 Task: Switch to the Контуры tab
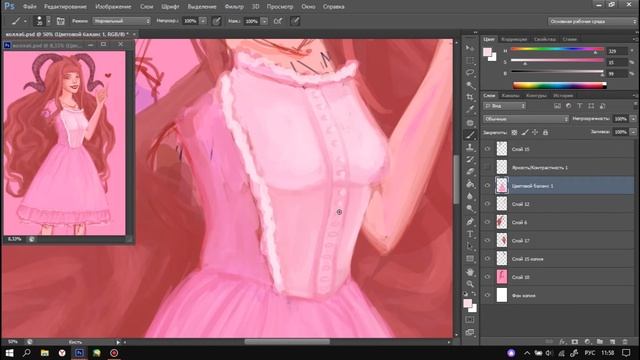(536, 96)
